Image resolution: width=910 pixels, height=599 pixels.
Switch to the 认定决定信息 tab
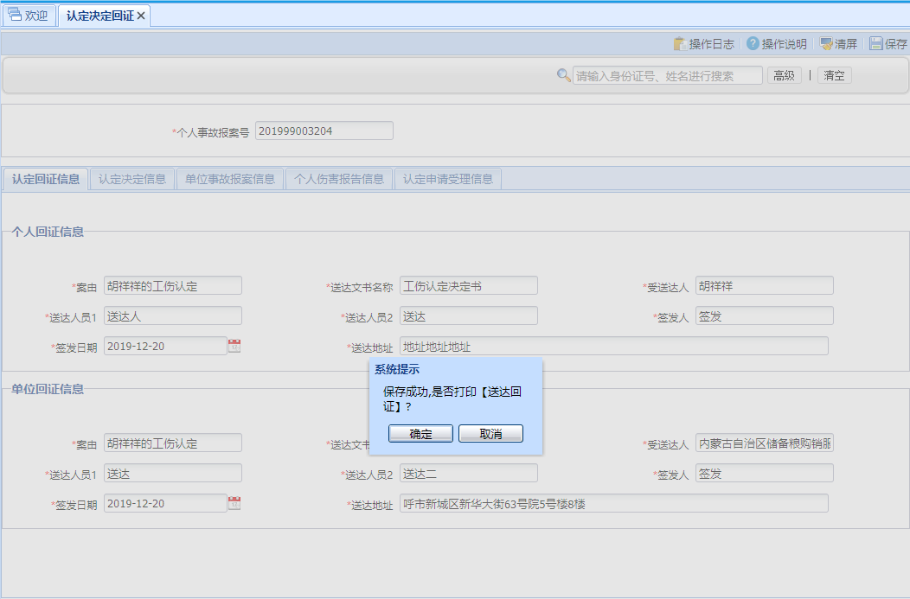(x=132, y=179)
